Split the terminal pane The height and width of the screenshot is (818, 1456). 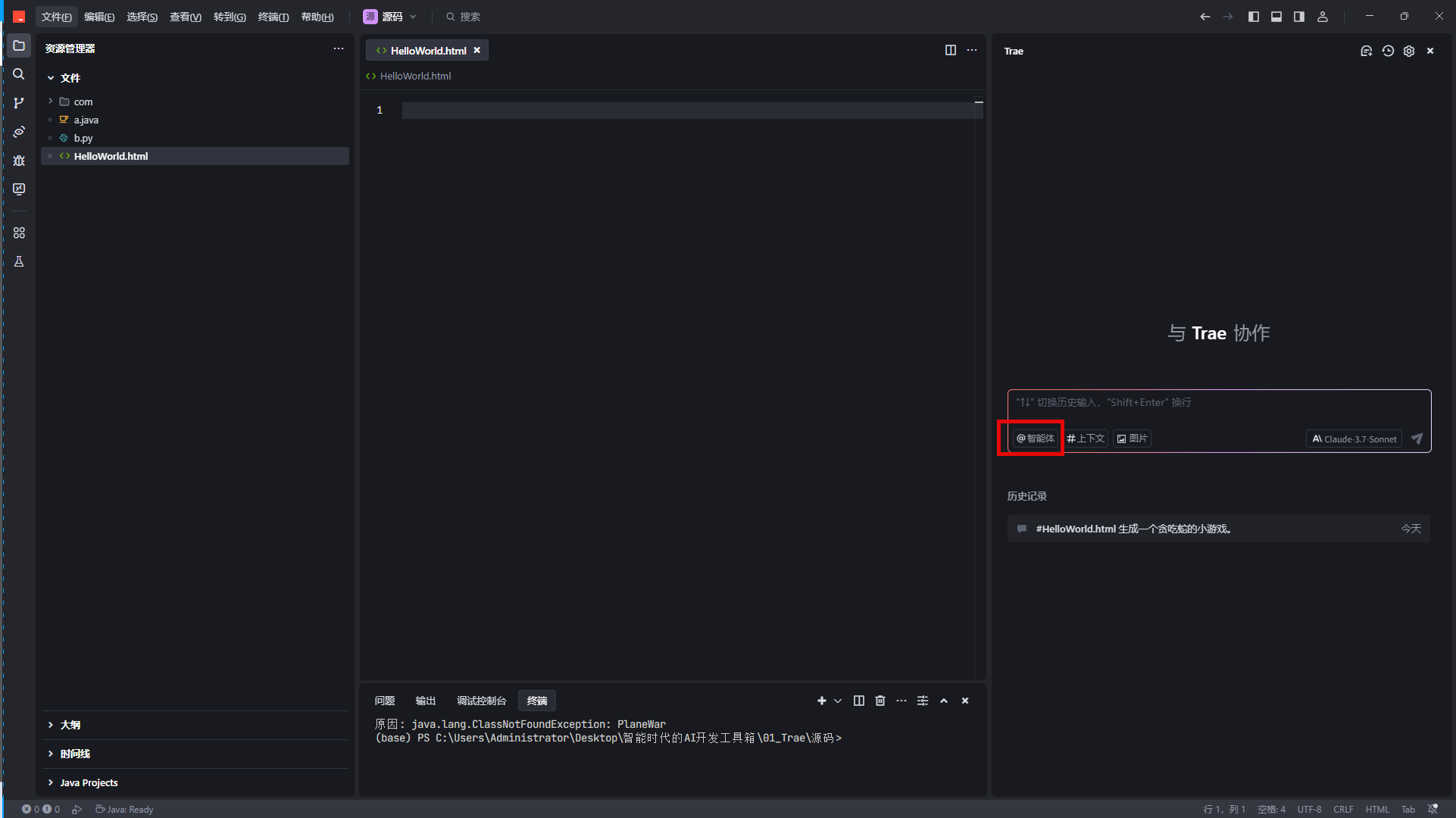tap(859, 701)
